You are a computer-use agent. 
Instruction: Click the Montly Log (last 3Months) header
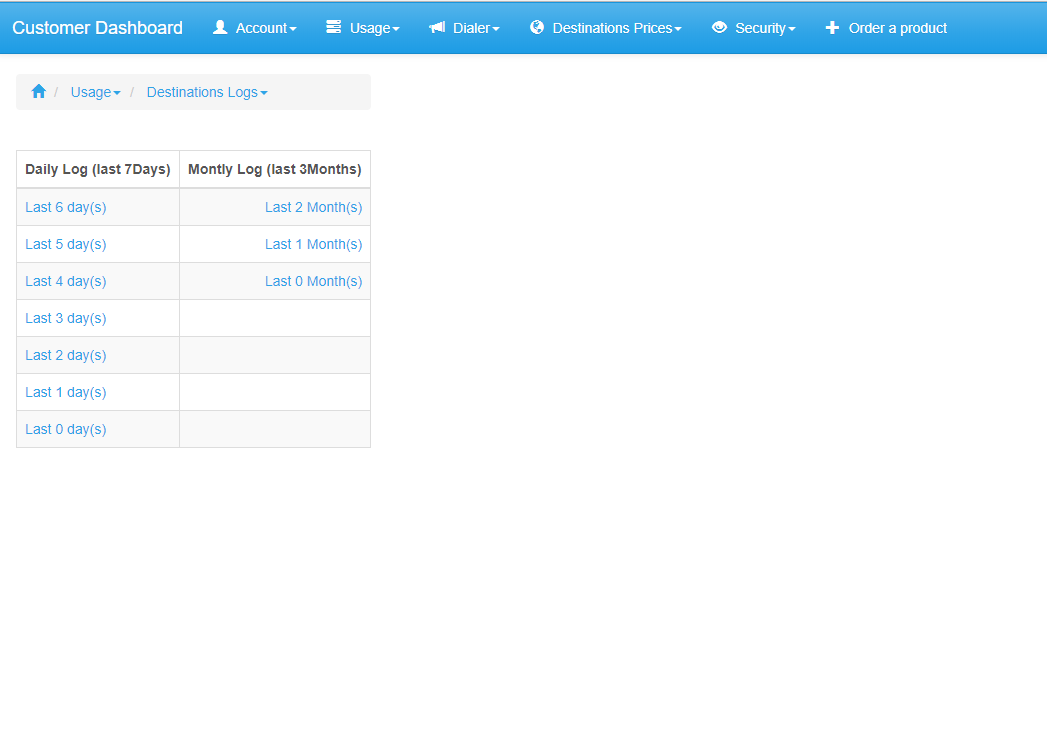pos(274,169)
